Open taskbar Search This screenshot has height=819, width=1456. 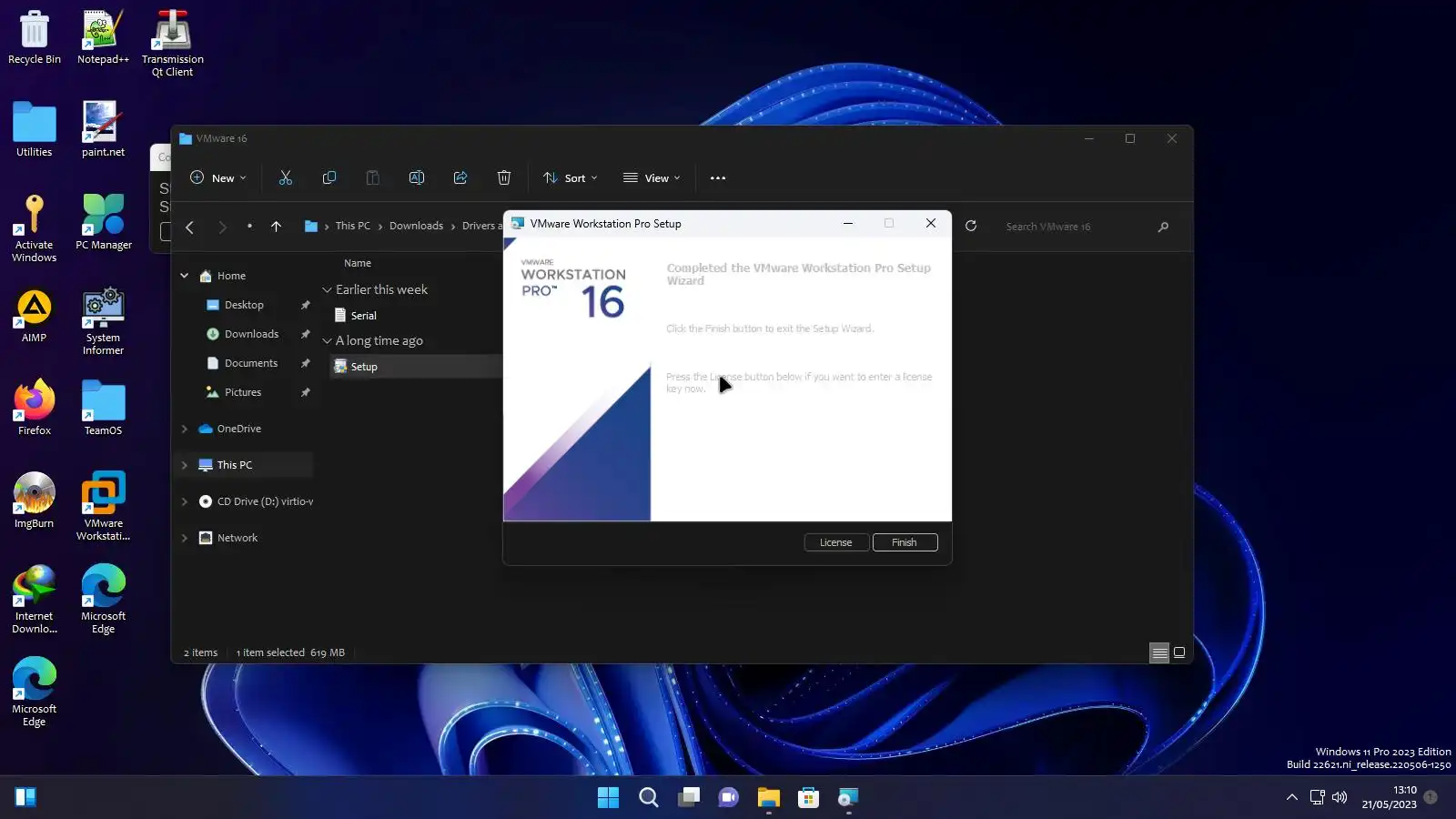tap(648, 798)
